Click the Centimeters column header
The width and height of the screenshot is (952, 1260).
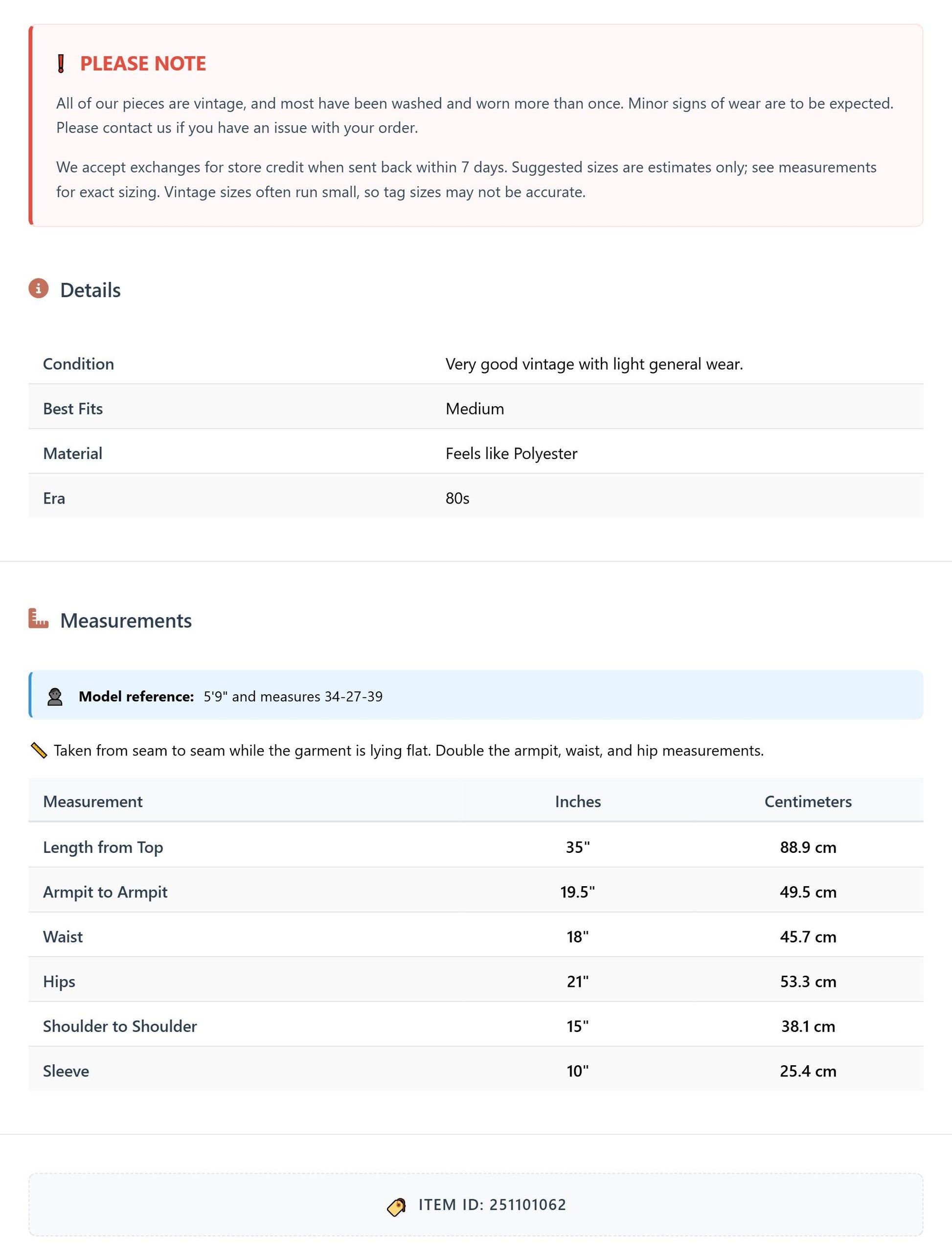(x=808, y=802)
